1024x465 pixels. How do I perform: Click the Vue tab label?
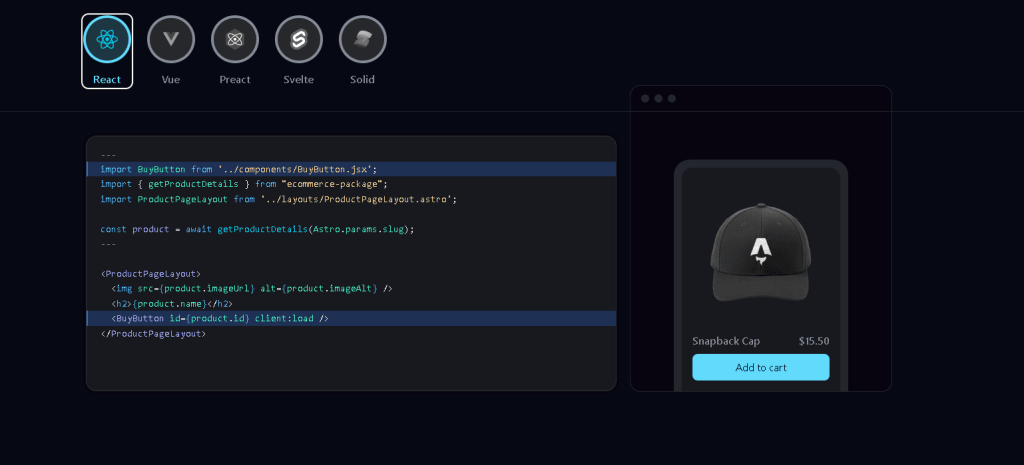tap(171, 80)
